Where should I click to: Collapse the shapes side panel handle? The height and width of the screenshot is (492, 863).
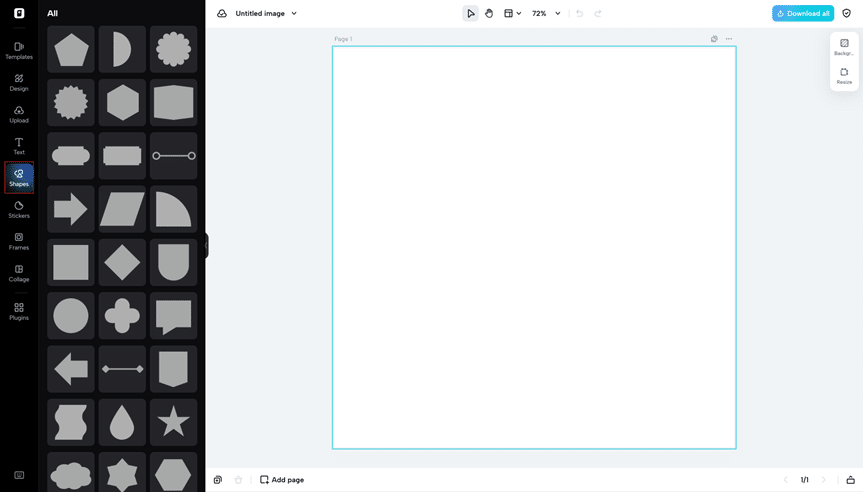[x=206, y=245]
